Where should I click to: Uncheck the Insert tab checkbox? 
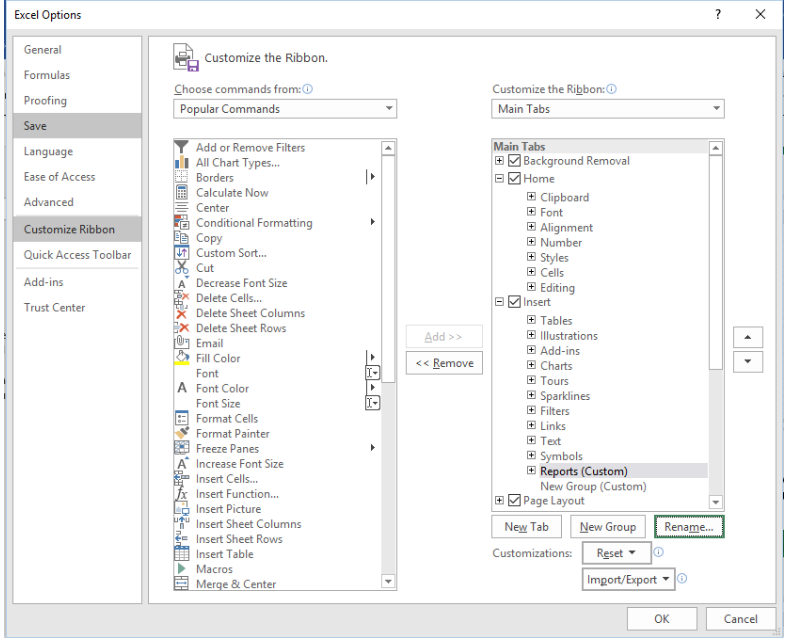pyautogui.click(x=514, y=302)
